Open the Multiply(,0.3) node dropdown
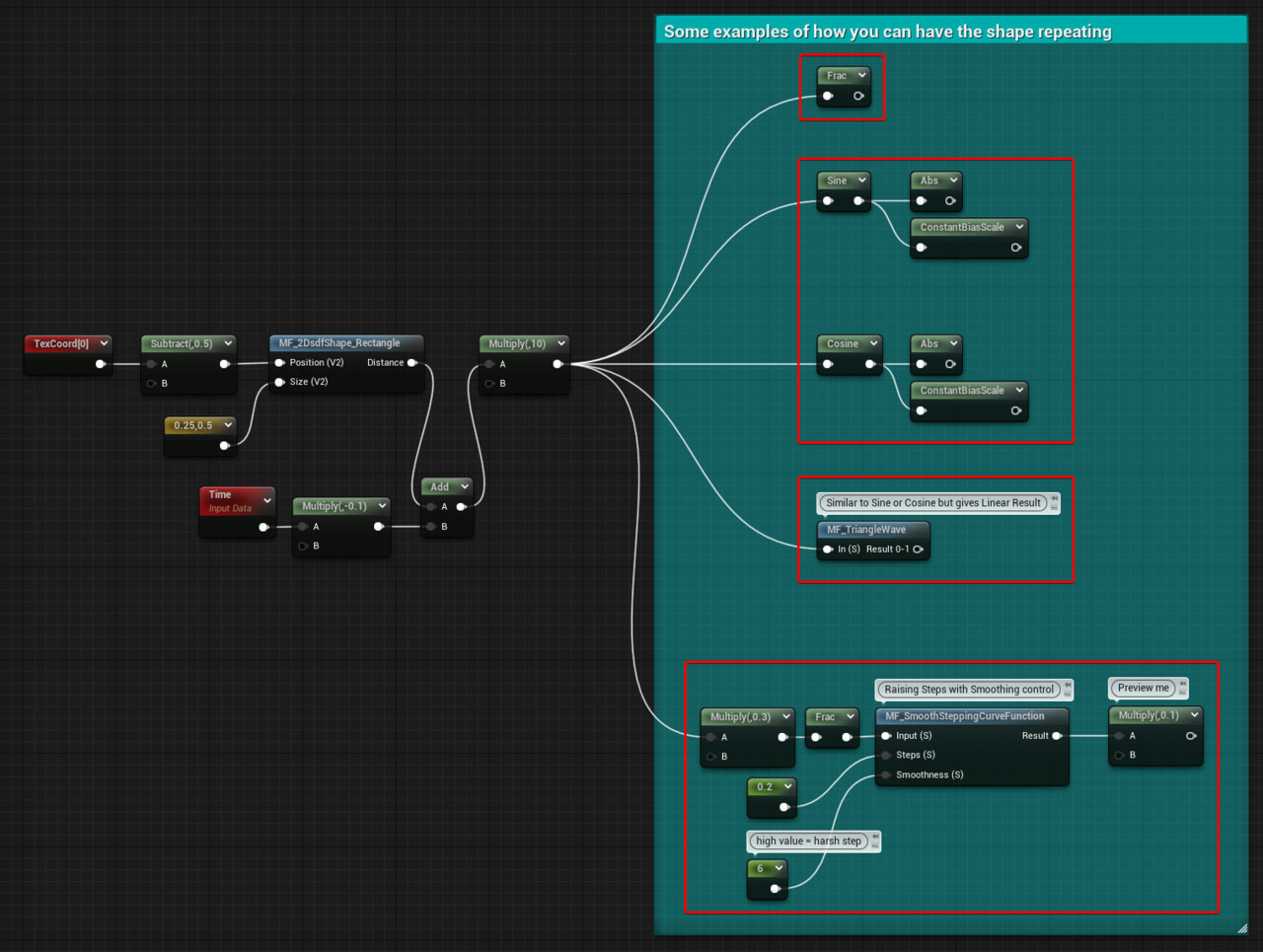The image size is (1263, 952). [x=785, y=716]
